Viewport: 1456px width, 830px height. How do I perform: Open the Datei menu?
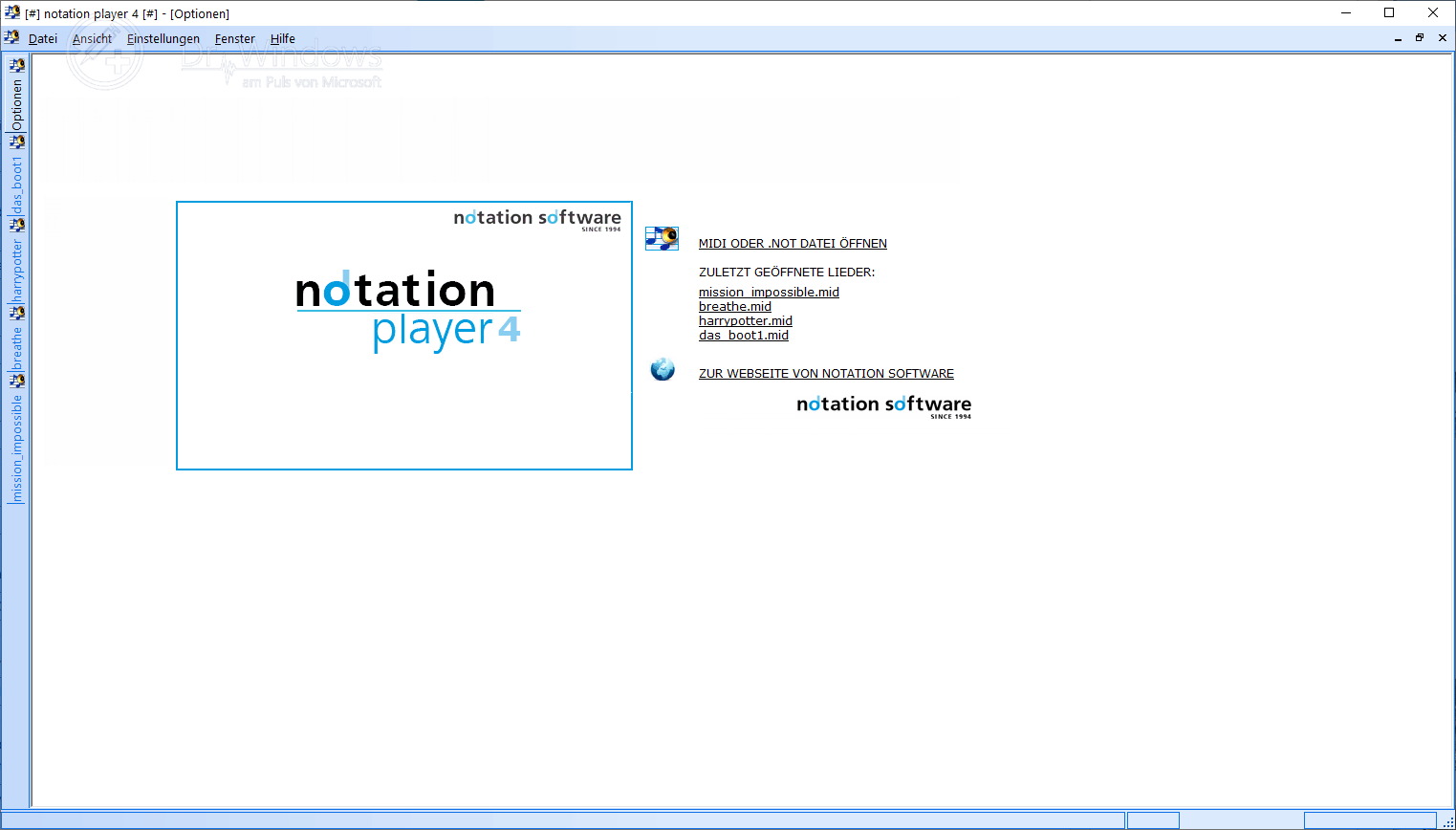[x=42, y=38]
